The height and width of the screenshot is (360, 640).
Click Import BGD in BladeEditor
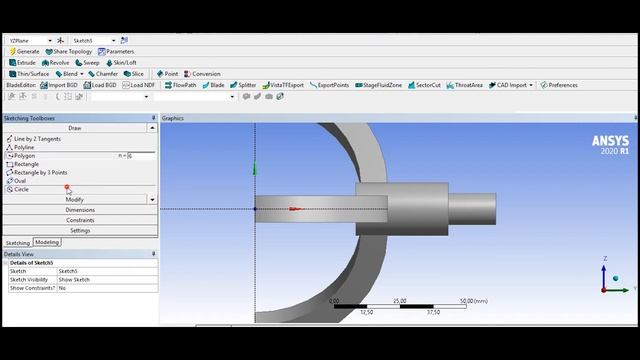[59, 85]
